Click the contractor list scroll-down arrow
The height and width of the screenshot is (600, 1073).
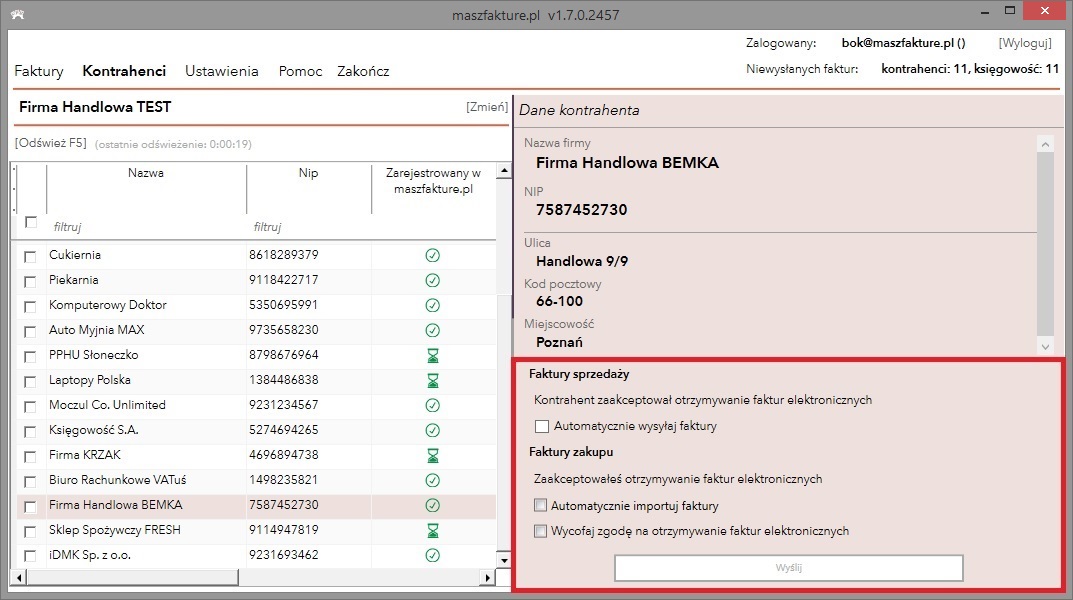(504, 560)
